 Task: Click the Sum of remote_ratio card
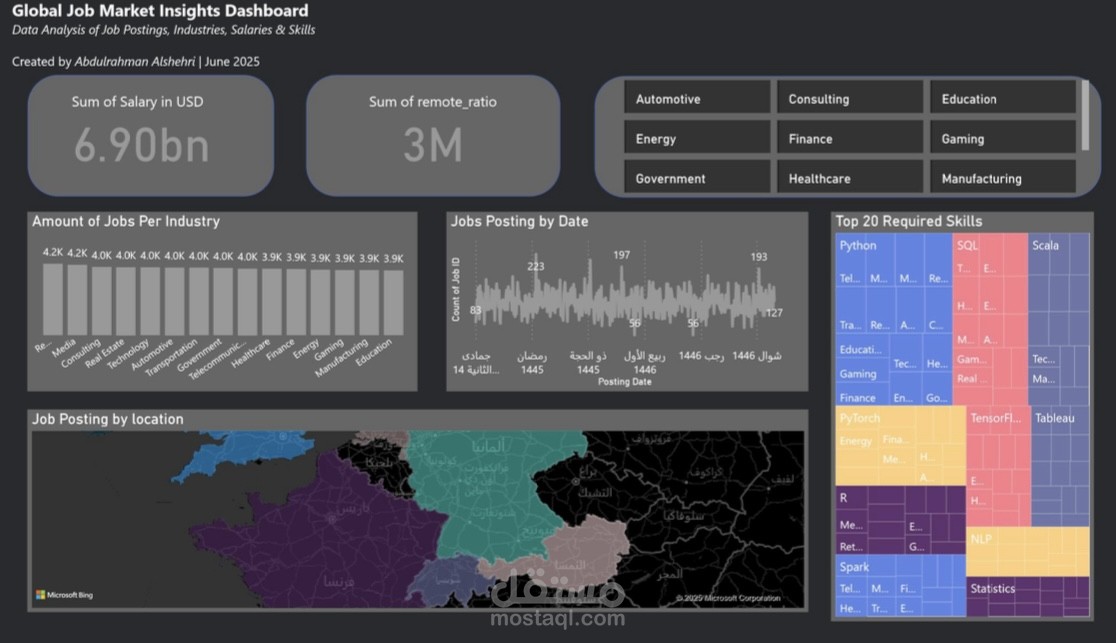tap(433, 135)
